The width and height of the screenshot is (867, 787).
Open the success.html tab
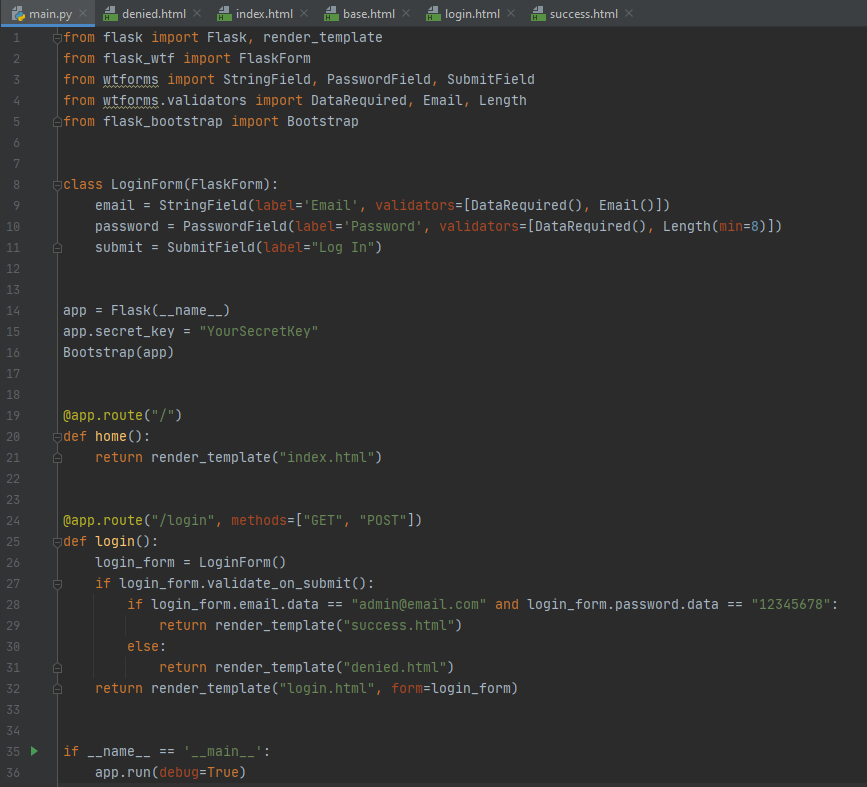coord(583,14)
